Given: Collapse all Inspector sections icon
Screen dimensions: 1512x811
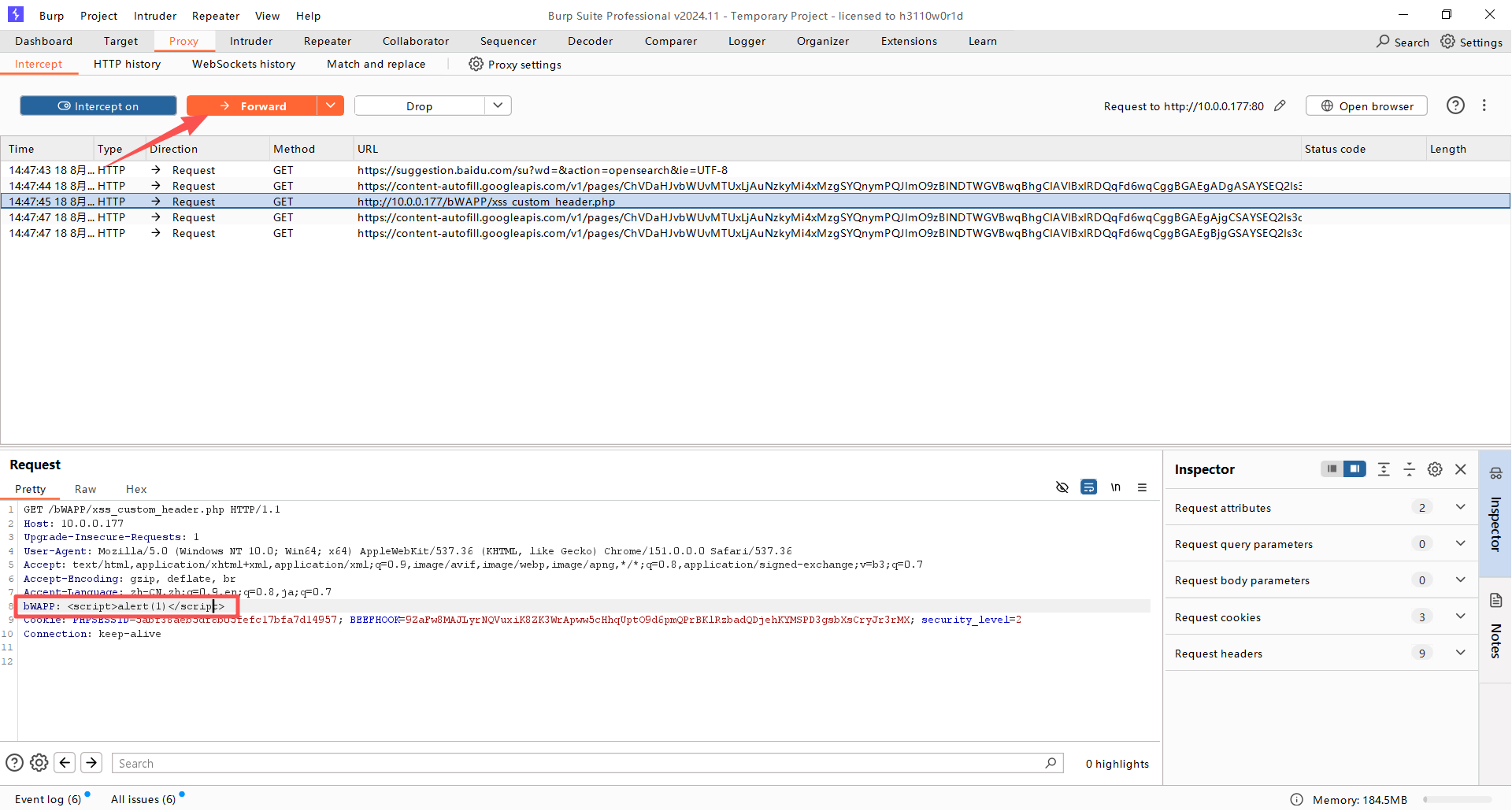Looking at the screenshot, I should [x=1410, y=469].
